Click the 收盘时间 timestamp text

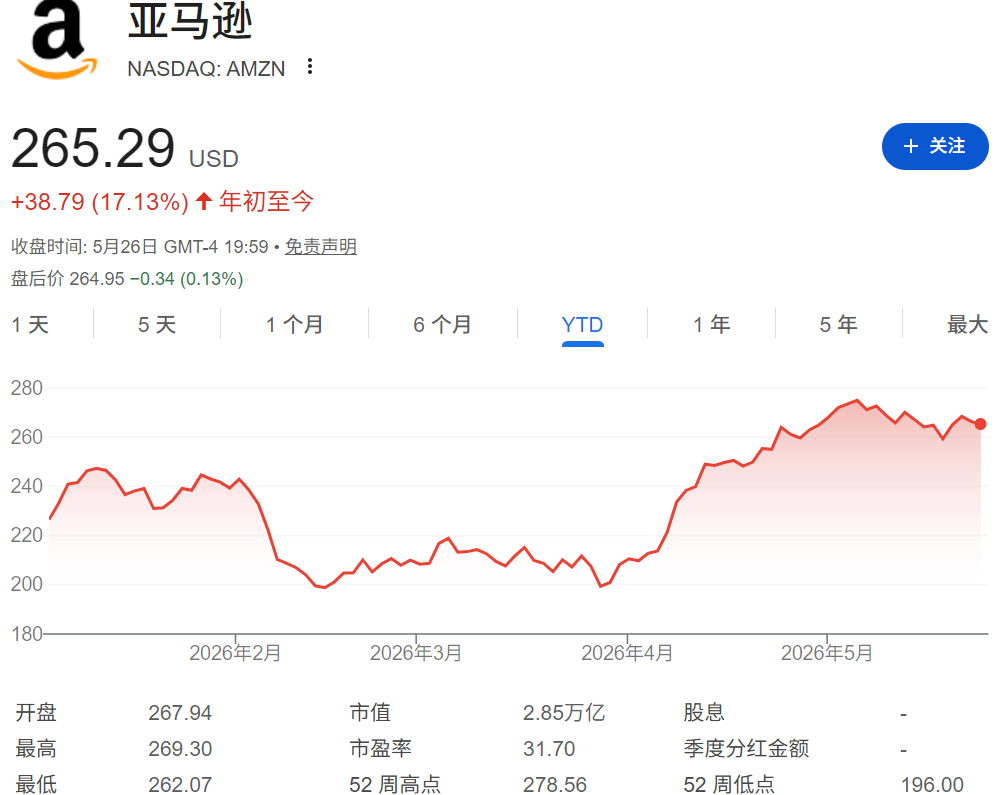pyautogui.click(x=140, y=246)
